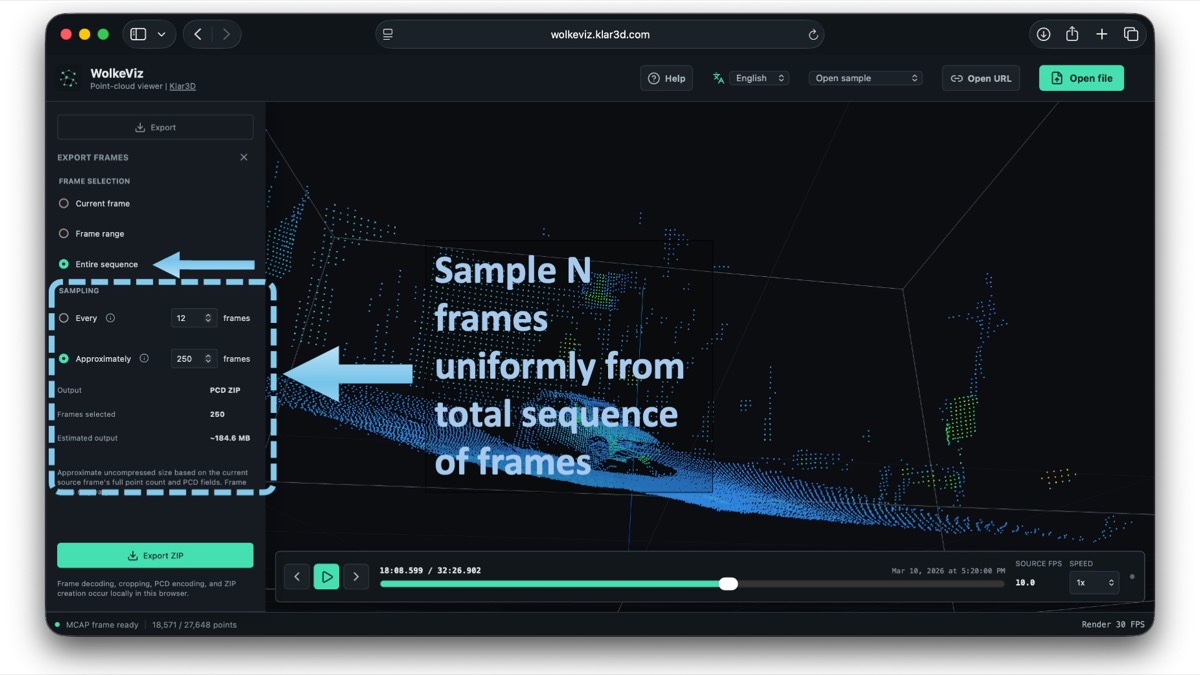1200x675 pixels.
Task: Click info icon next to Every
Action: pyautogui.click(x=110, y=318)
